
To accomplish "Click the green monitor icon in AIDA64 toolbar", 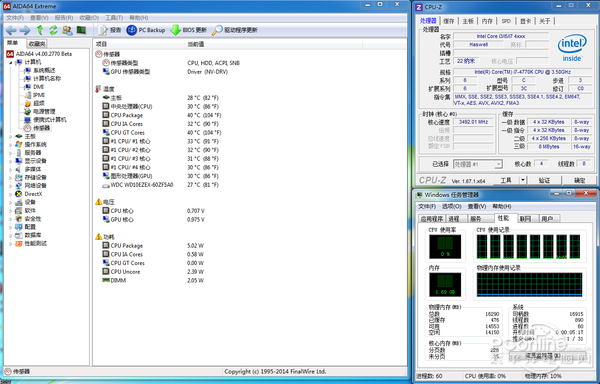I will [81, 30].
